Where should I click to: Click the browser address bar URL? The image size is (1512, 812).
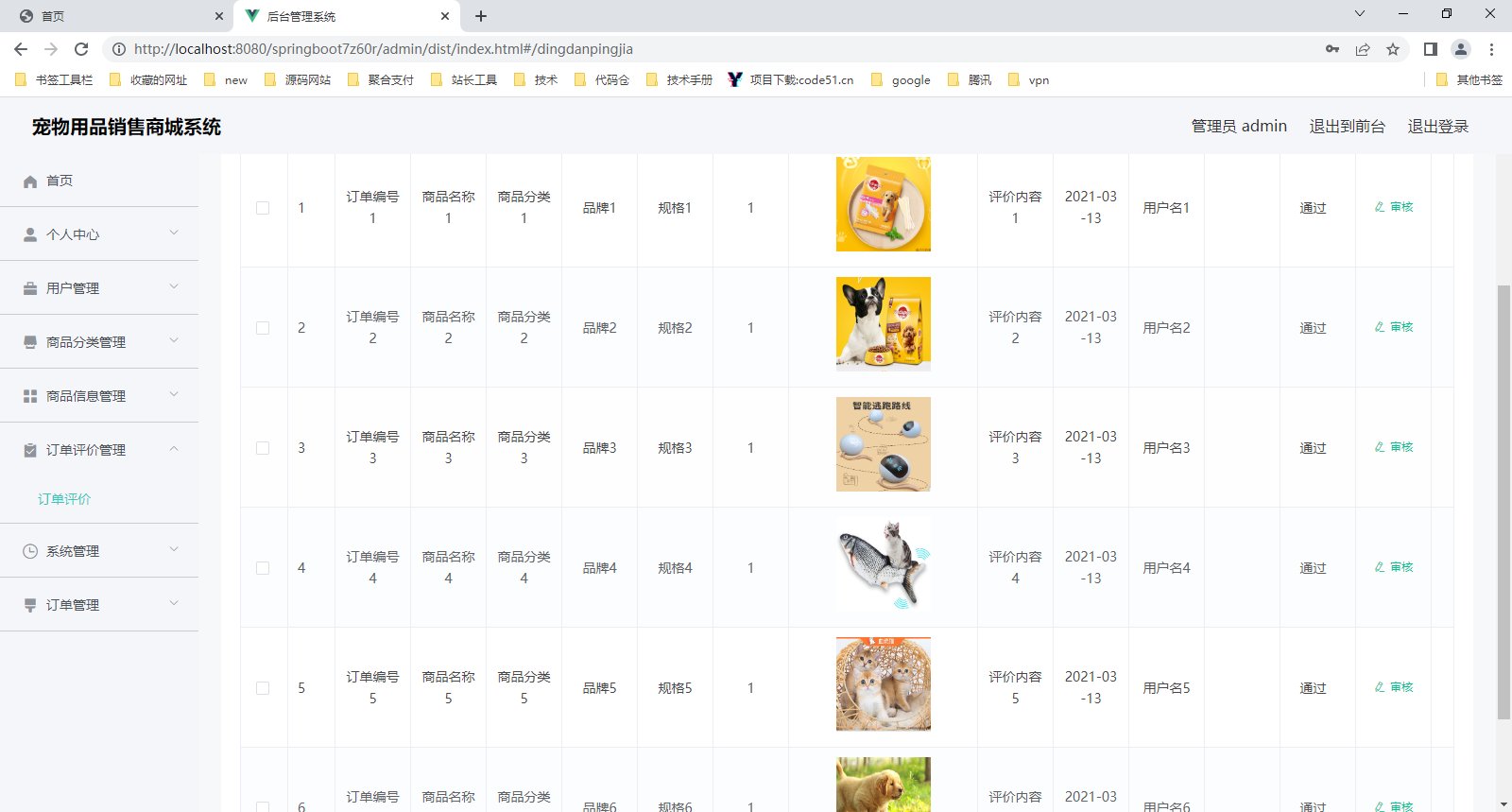[384, 49]
